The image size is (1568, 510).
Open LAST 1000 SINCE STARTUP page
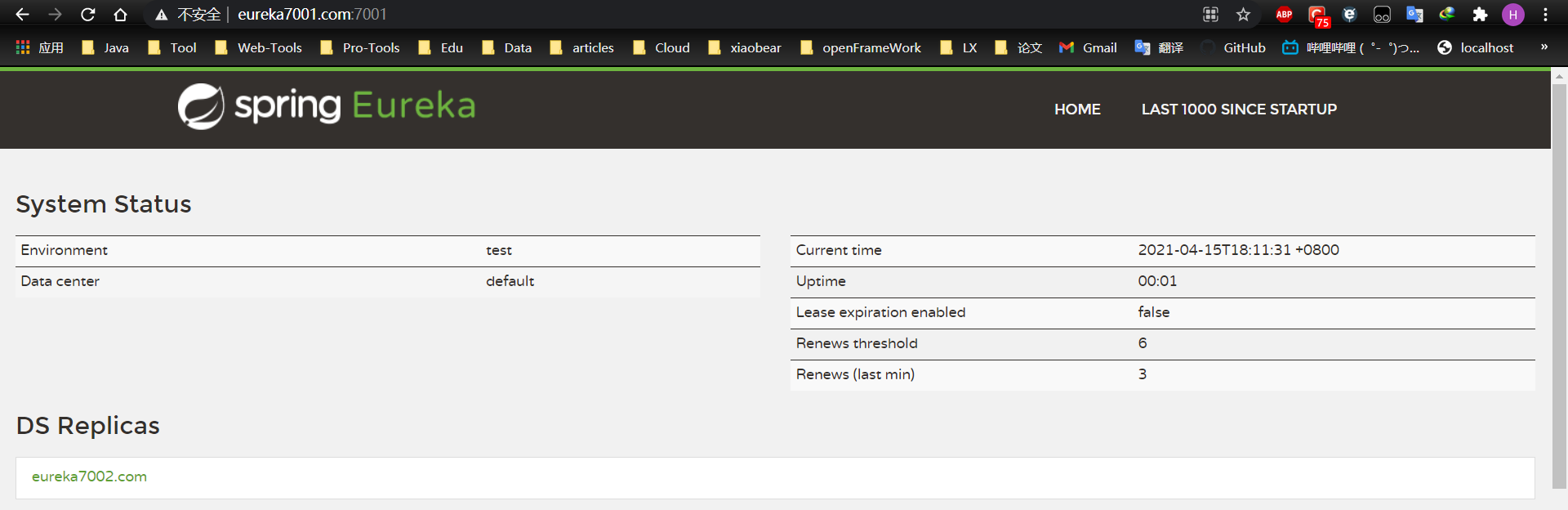click(1239, 110)
